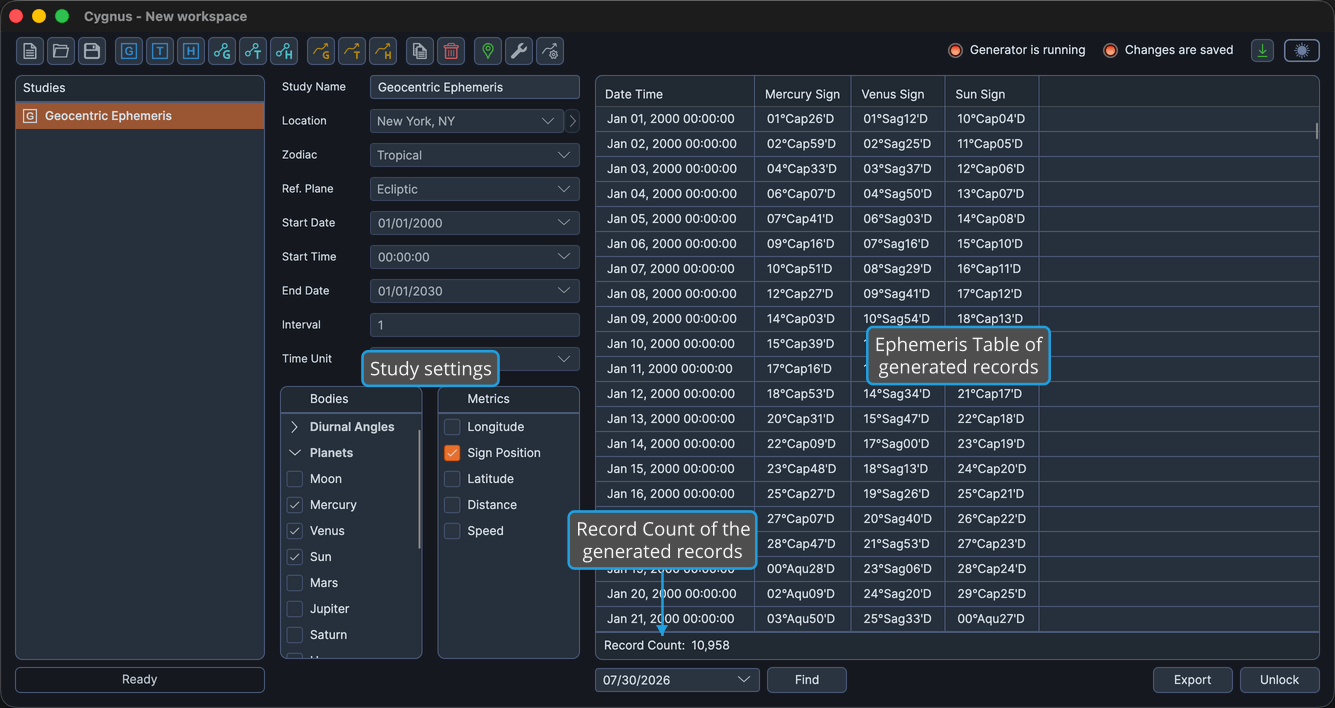Click the teal node H study icon
This screenshot has height=708, width=1335.
pyautogui.click(x=284, y=51)
